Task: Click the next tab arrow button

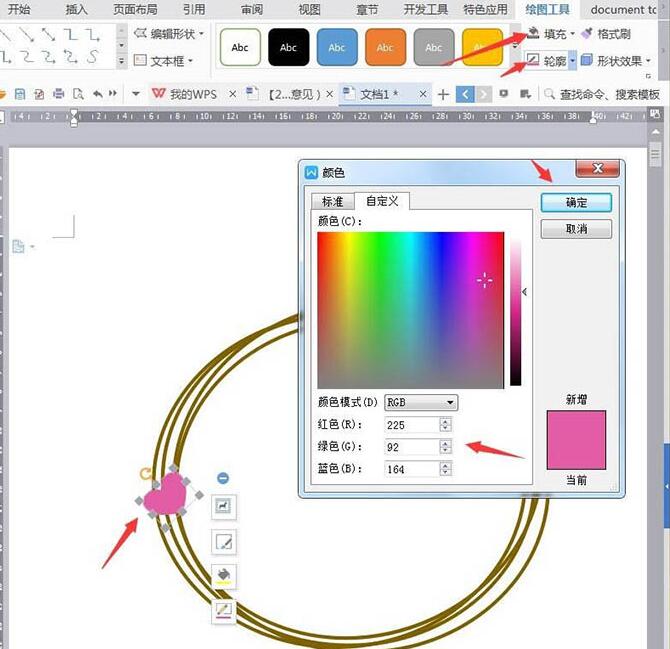Action: click(483, 94)
